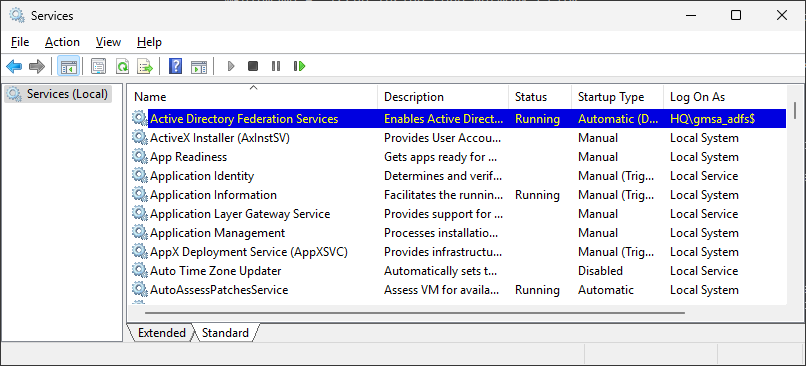Open the blue Help question-mark icon
Screen dimensions: 806x366
175,66
